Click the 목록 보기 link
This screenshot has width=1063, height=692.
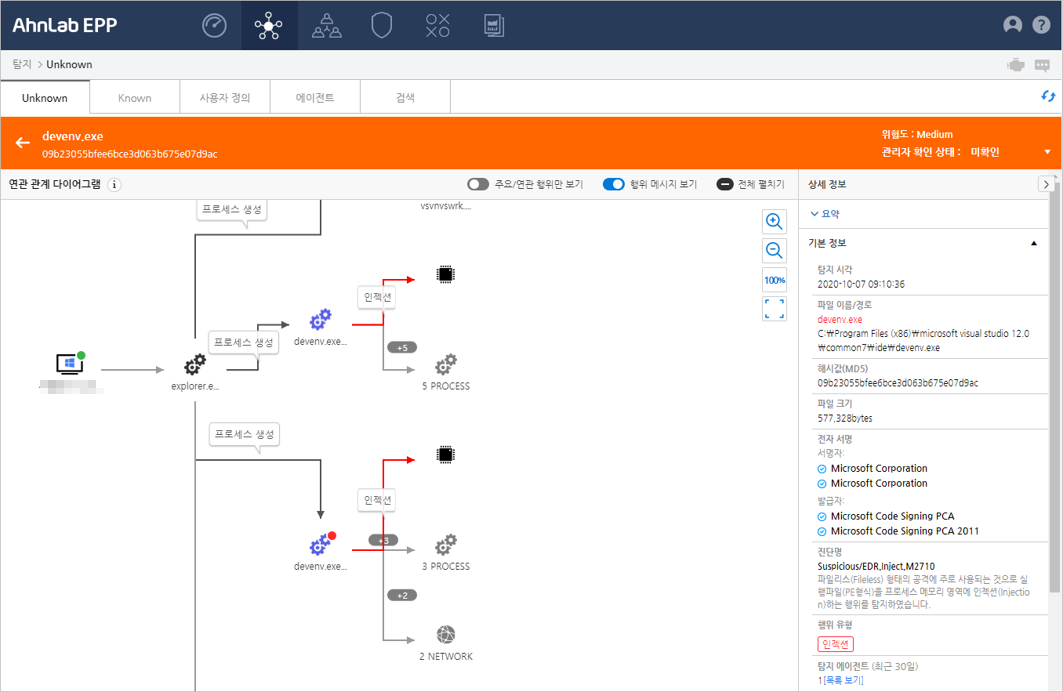click(843, 680)
